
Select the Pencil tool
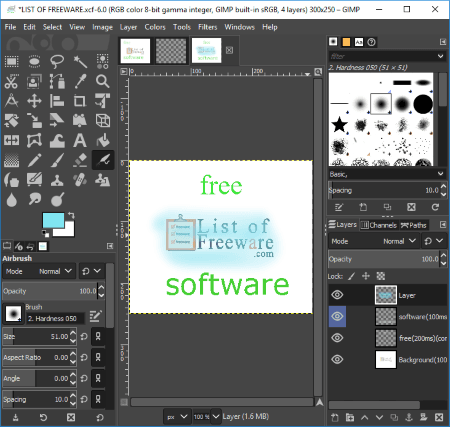click(34, 160)
